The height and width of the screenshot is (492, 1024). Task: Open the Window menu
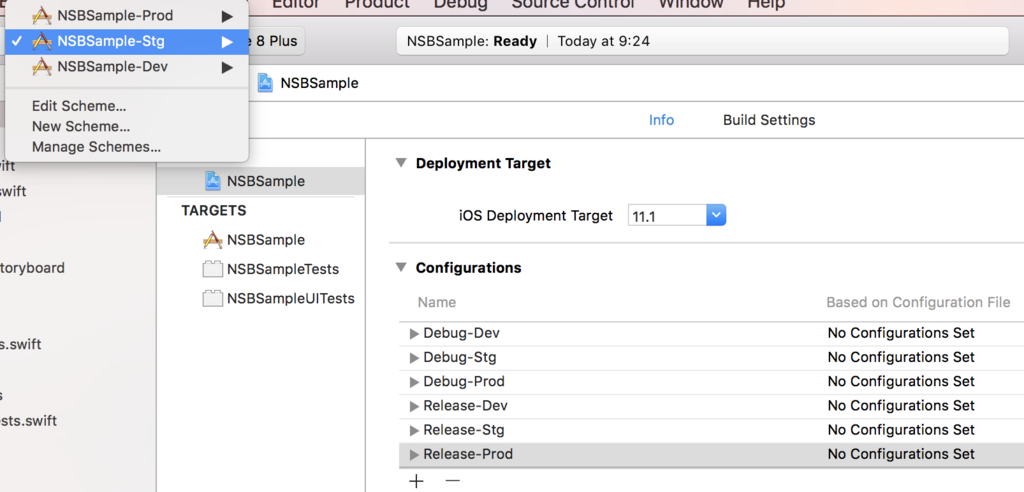tap(691, 4)
